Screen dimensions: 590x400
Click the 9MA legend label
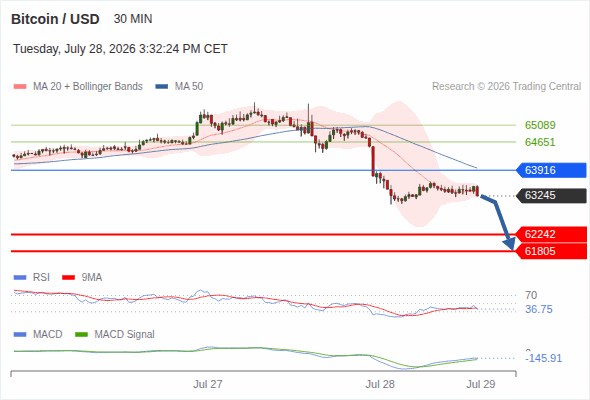click(x=92, y=277)
